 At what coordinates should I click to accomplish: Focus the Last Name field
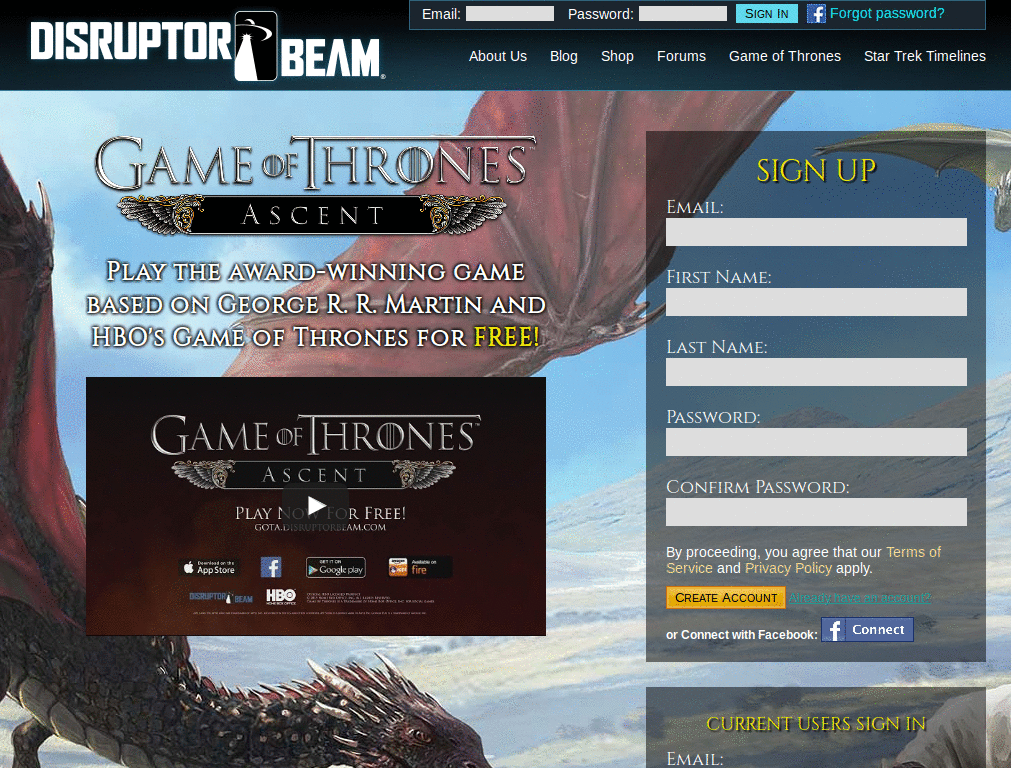(x=816, y=372)
